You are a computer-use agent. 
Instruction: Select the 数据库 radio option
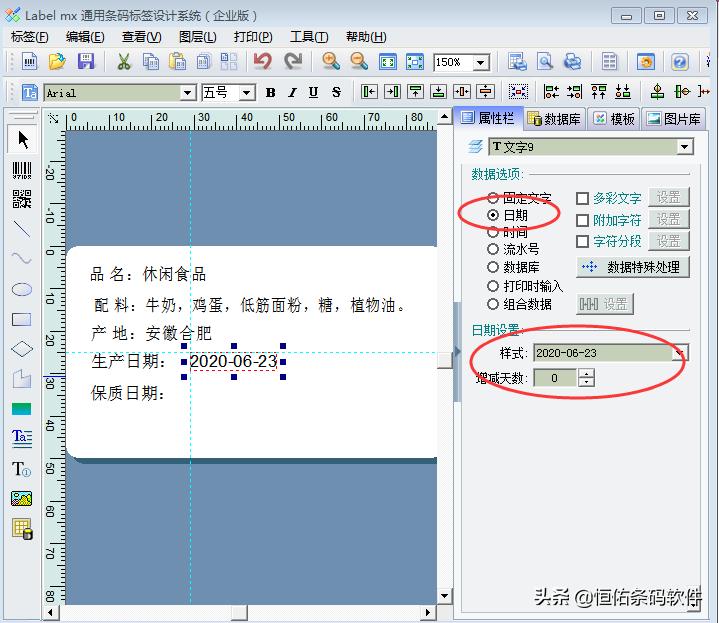click(x=493, y=267)
